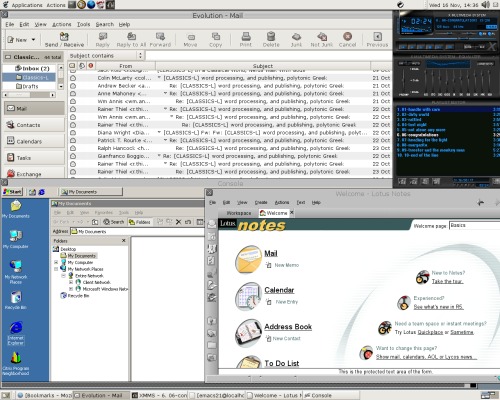Click the Address Book icon in Lotus Notes
Image resolution: width=500 pixels, height=400 pixels.
click(x=248, y=333)
